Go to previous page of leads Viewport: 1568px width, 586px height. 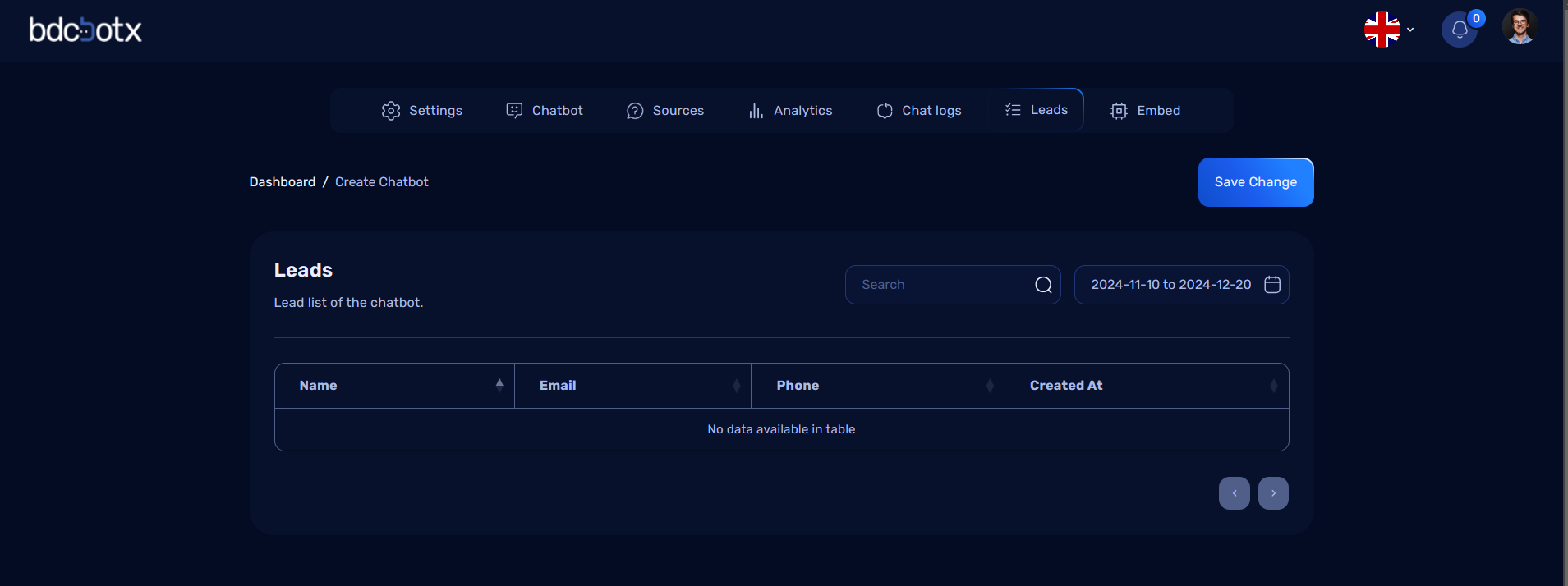(1234, 493)
